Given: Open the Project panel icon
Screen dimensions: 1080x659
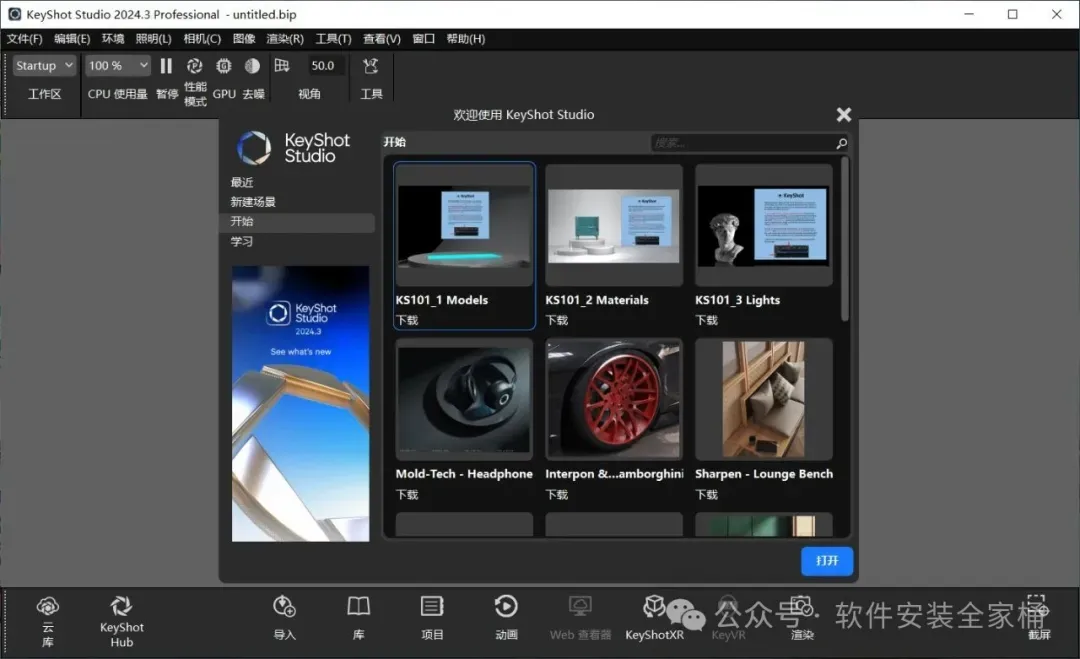Looking at the screenshot, I should pos(432,607).
